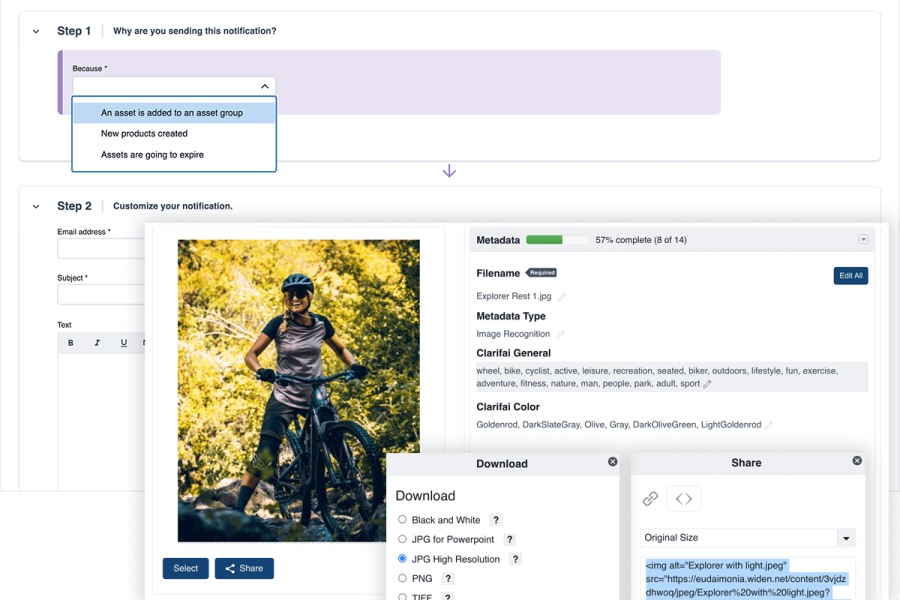Collapse the Step 1 section
This screenshot has width=900, height=600.
pyautogui.click(x=36, y=32)
